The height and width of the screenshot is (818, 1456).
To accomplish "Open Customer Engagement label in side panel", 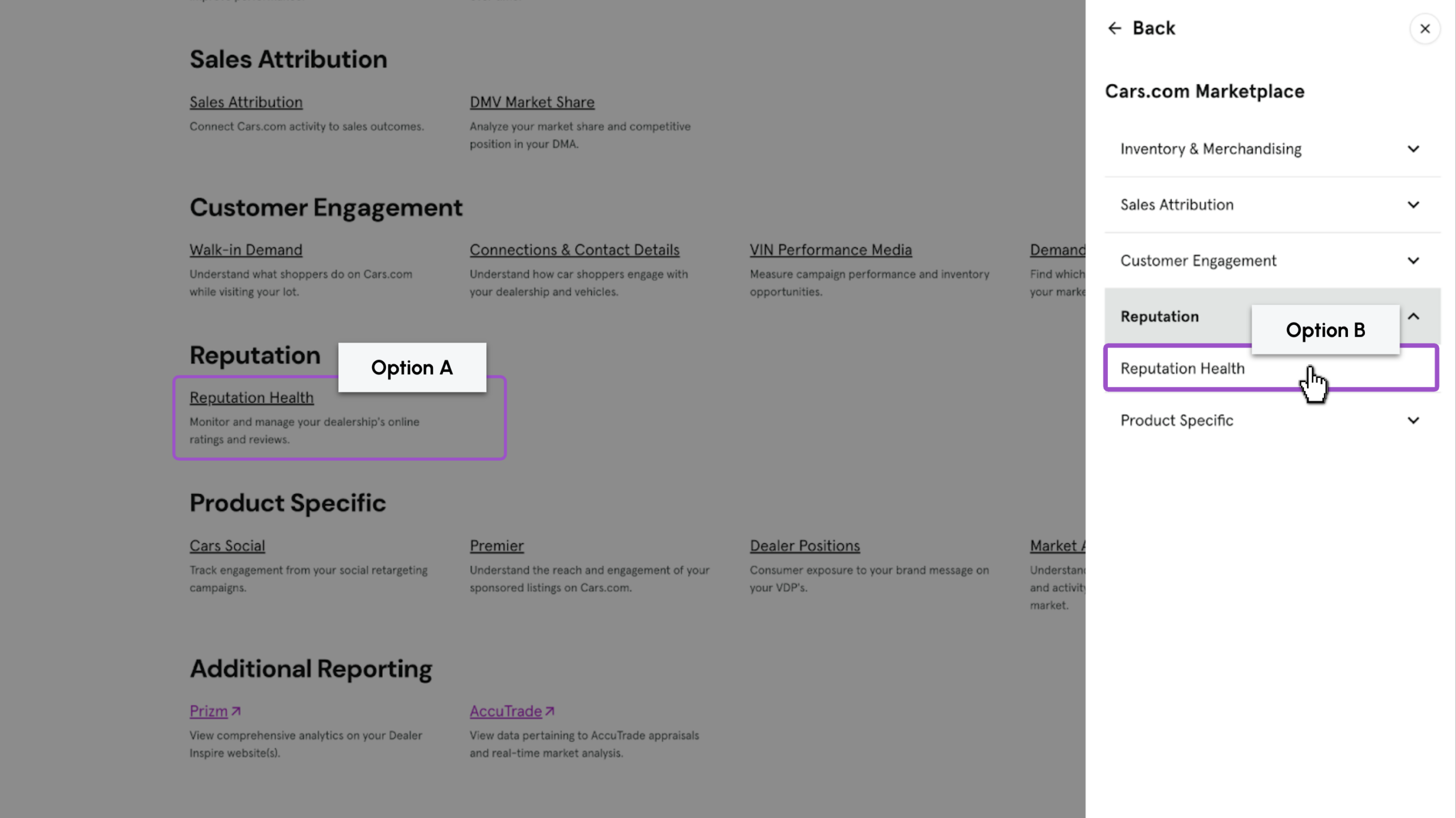I will pos(1198,261).
